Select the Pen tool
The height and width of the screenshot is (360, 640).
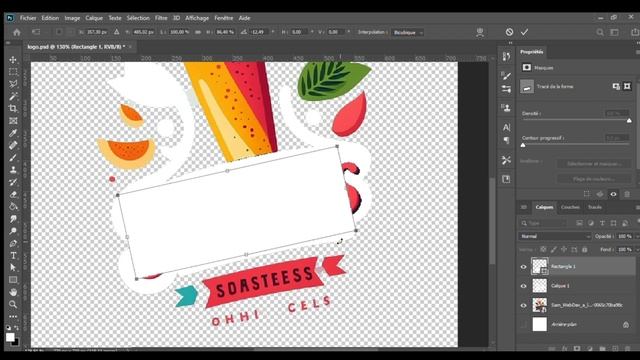coord(13,243)
